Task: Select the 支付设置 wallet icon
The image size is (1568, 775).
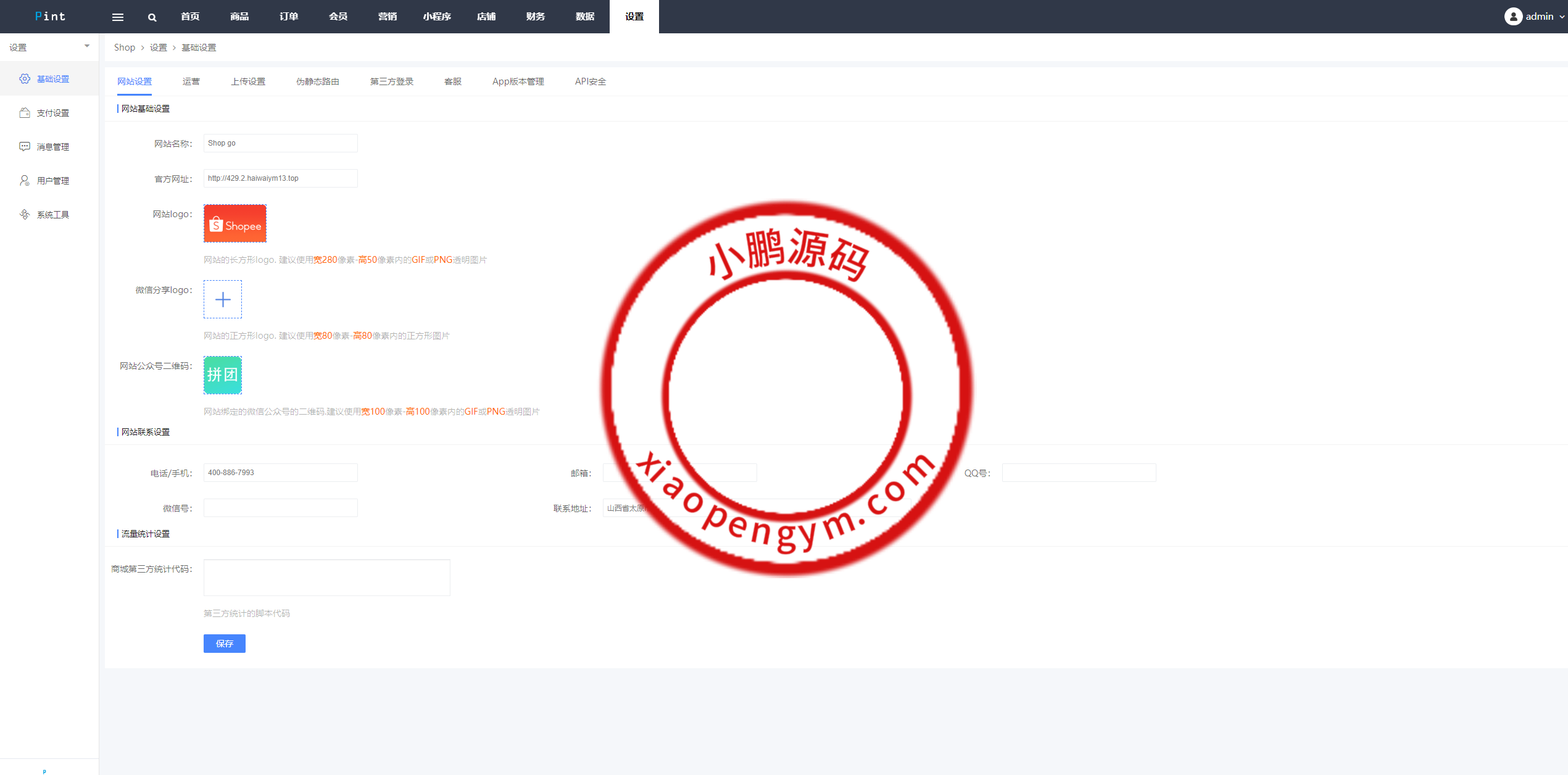Action: (25, 112)
